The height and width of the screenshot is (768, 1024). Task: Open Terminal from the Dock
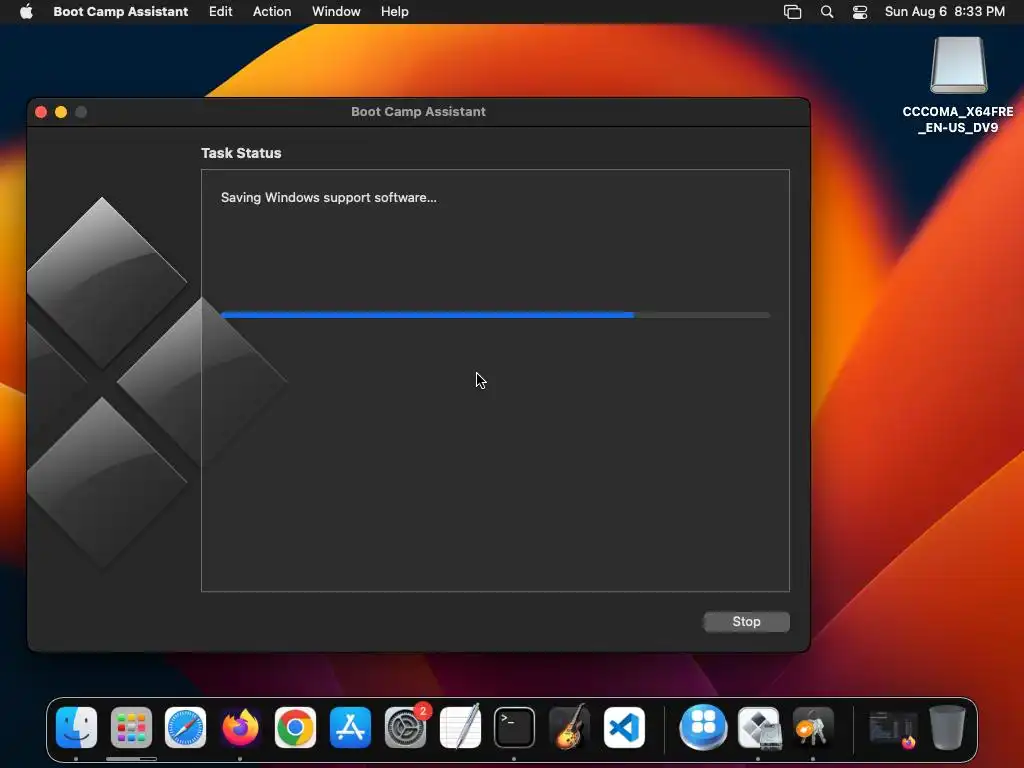515,728
